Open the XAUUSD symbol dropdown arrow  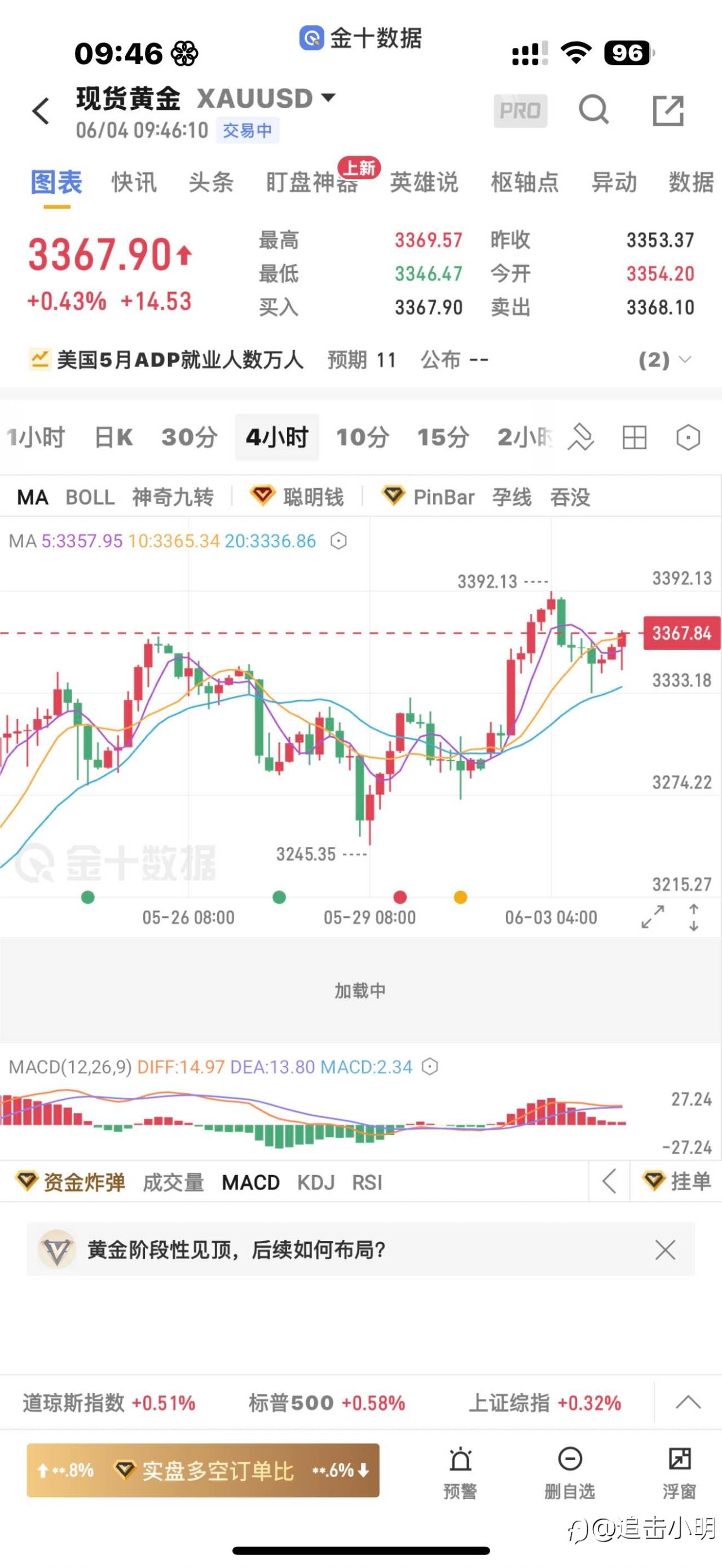coord(328,98)
